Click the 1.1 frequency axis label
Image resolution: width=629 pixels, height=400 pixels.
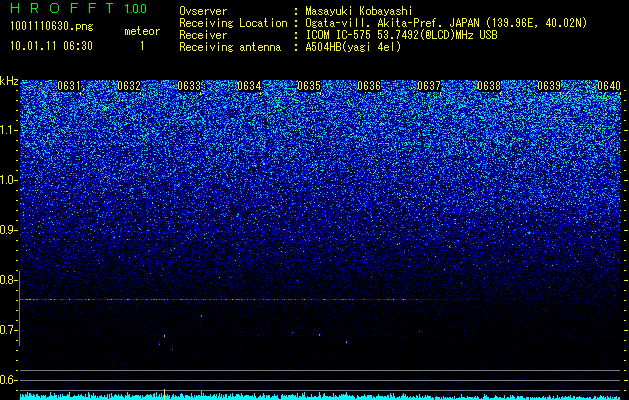coord(8,130)
